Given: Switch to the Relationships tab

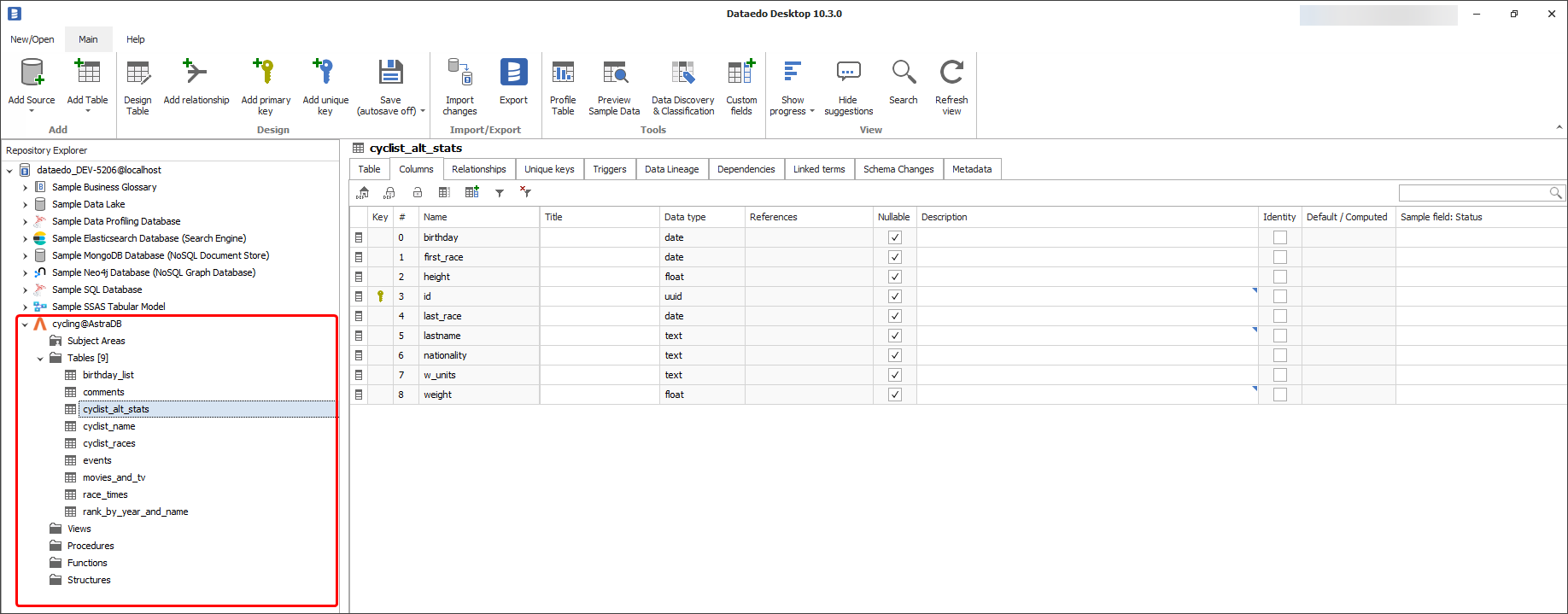Looking at the screenshot, I should [478, 169].
